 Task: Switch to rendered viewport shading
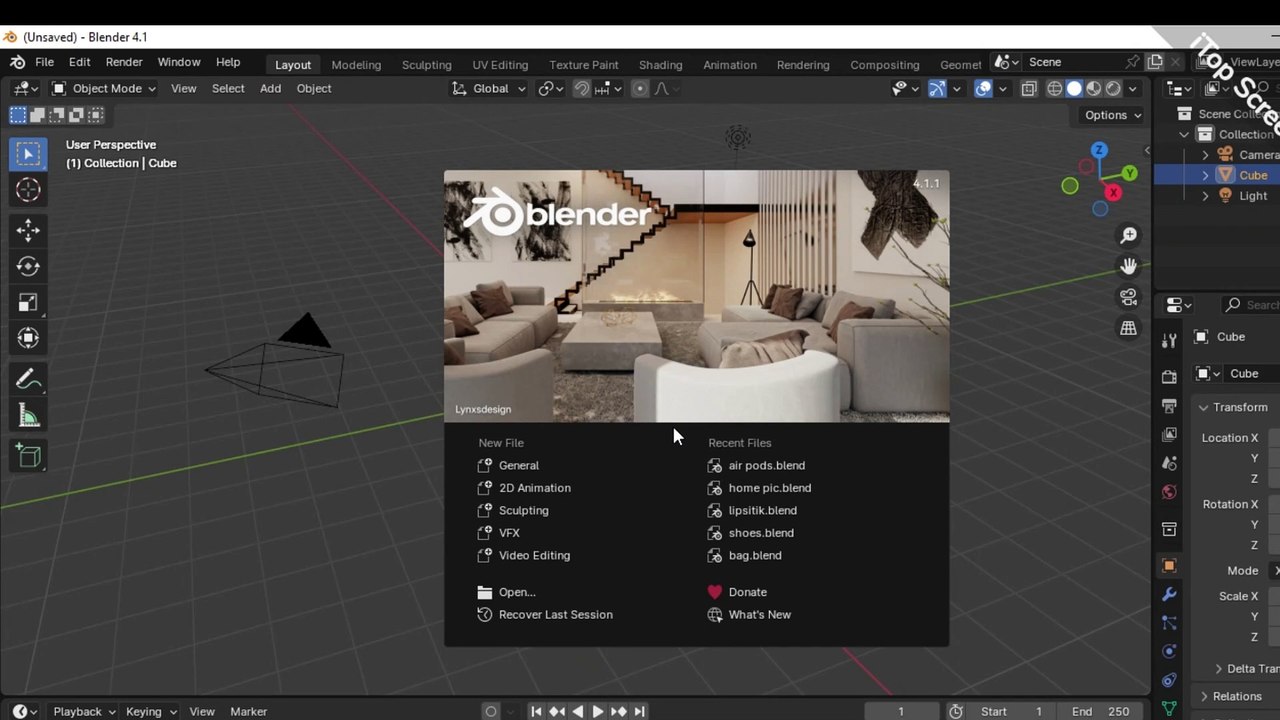(1113, 89)
